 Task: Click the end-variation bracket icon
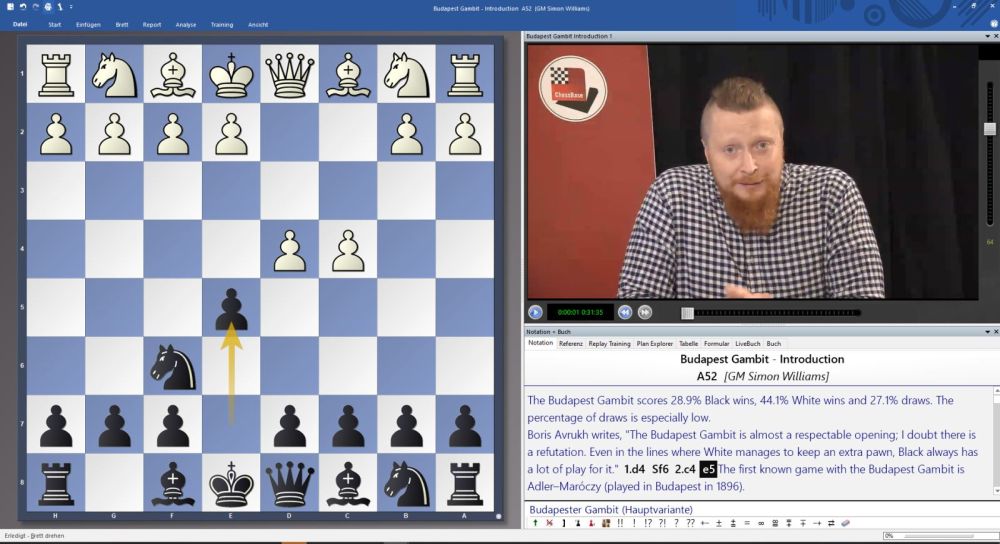[564, 523]
